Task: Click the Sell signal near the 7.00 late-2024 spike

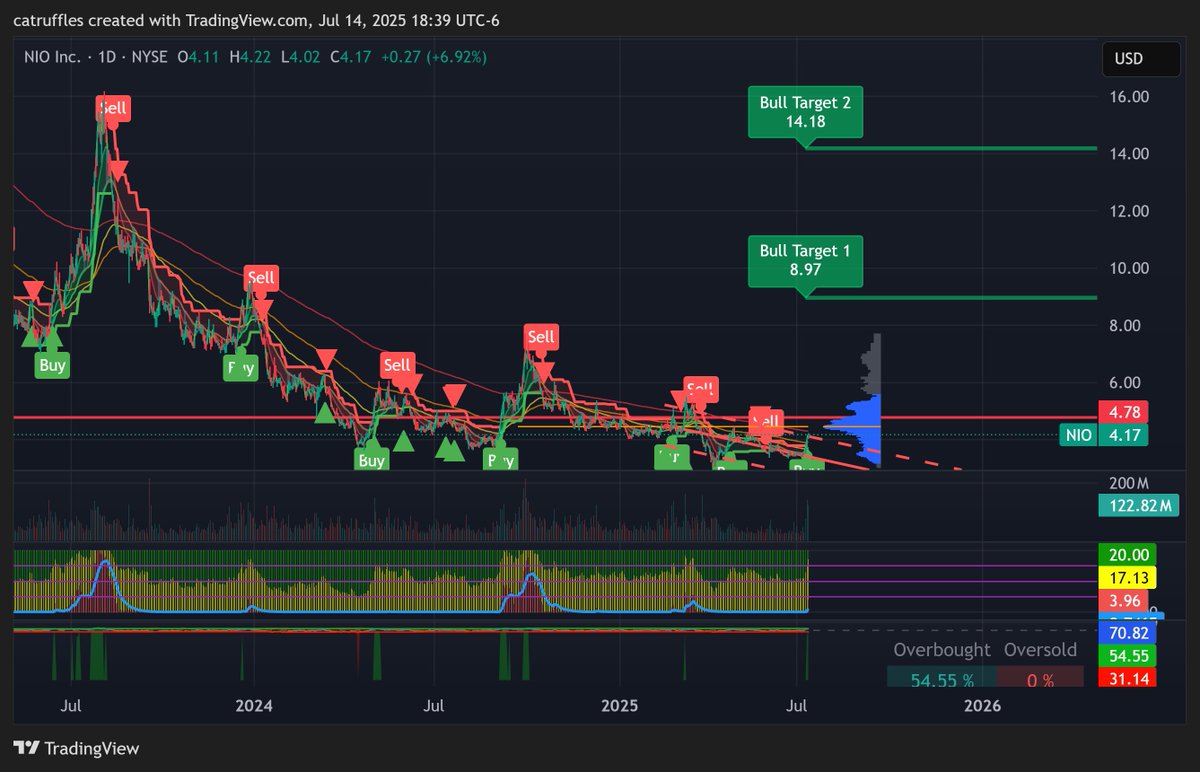Action: click(541, 338)
